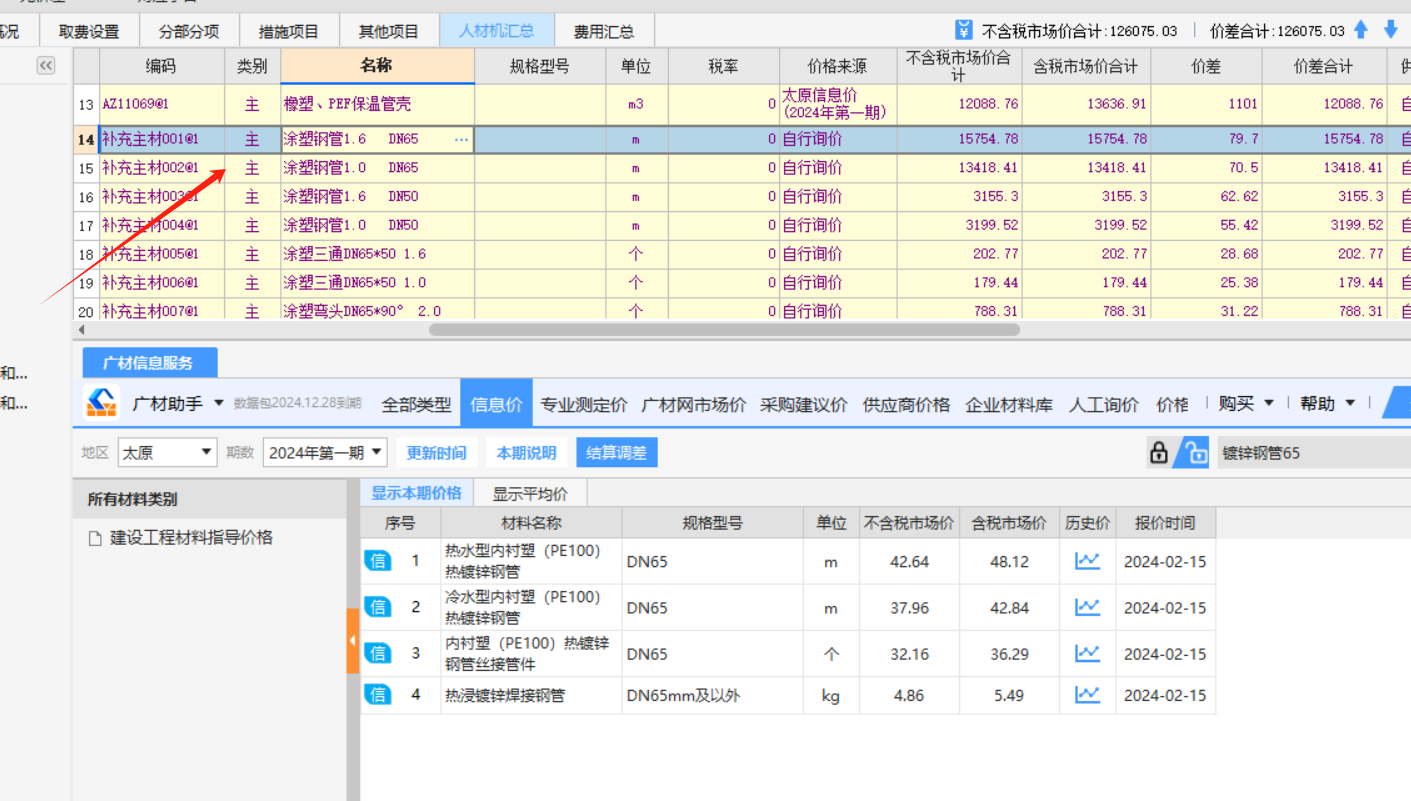Open the 地区 太原 region dropdown

pyautogui.click(x=167, y=453)
